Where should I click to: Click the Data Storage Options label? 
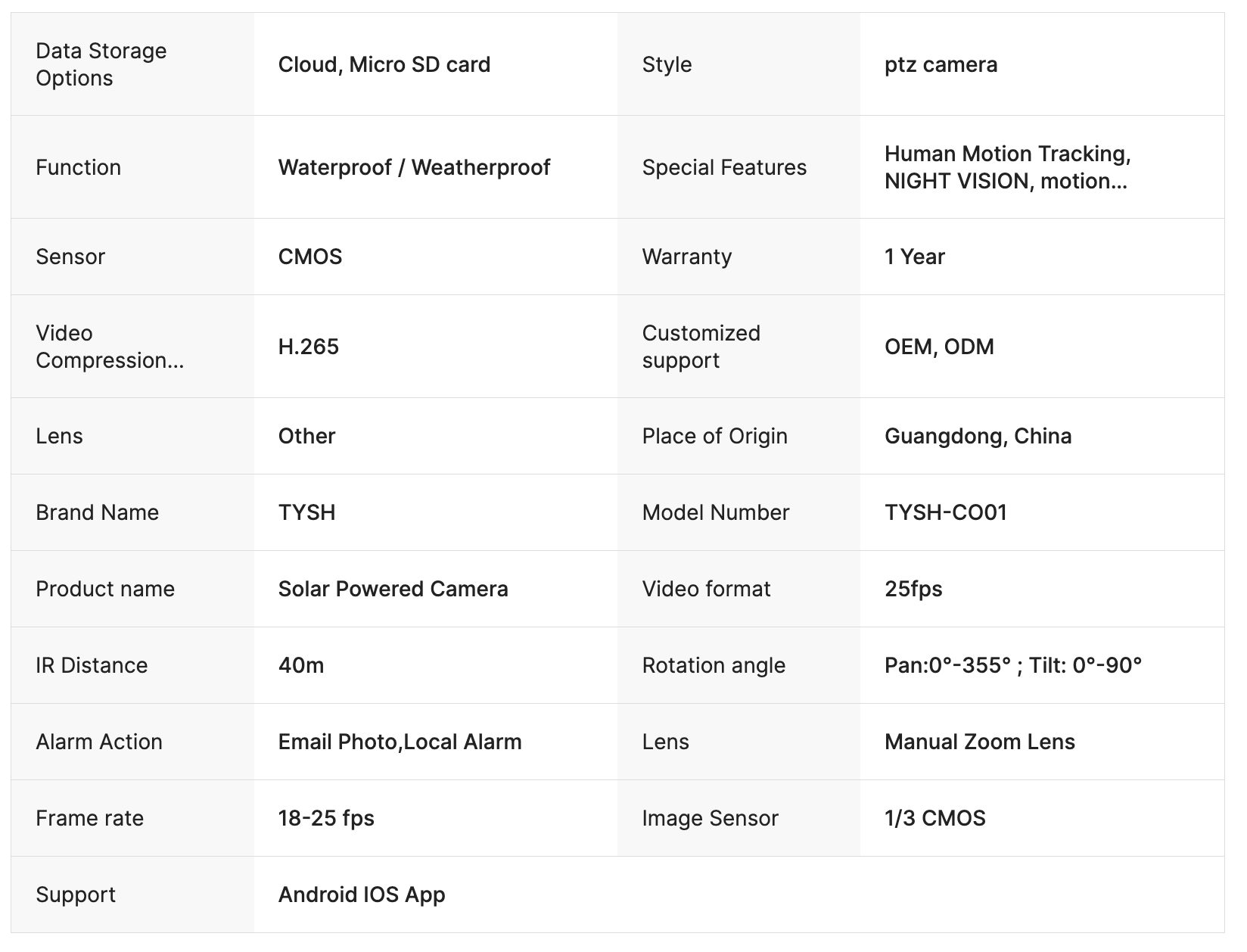point(101,64)
